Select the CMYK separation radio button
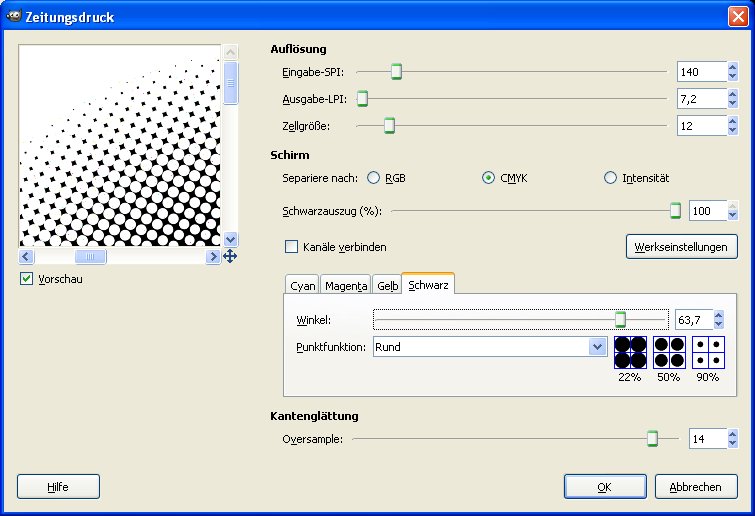 [x=488, y=178]
